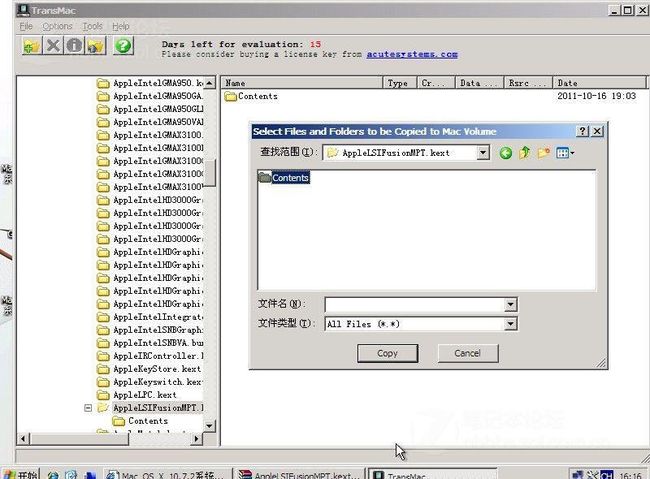Viewport: 650px width, 479px height.
Task: Click the Date column header
Action: pos(599,83)
